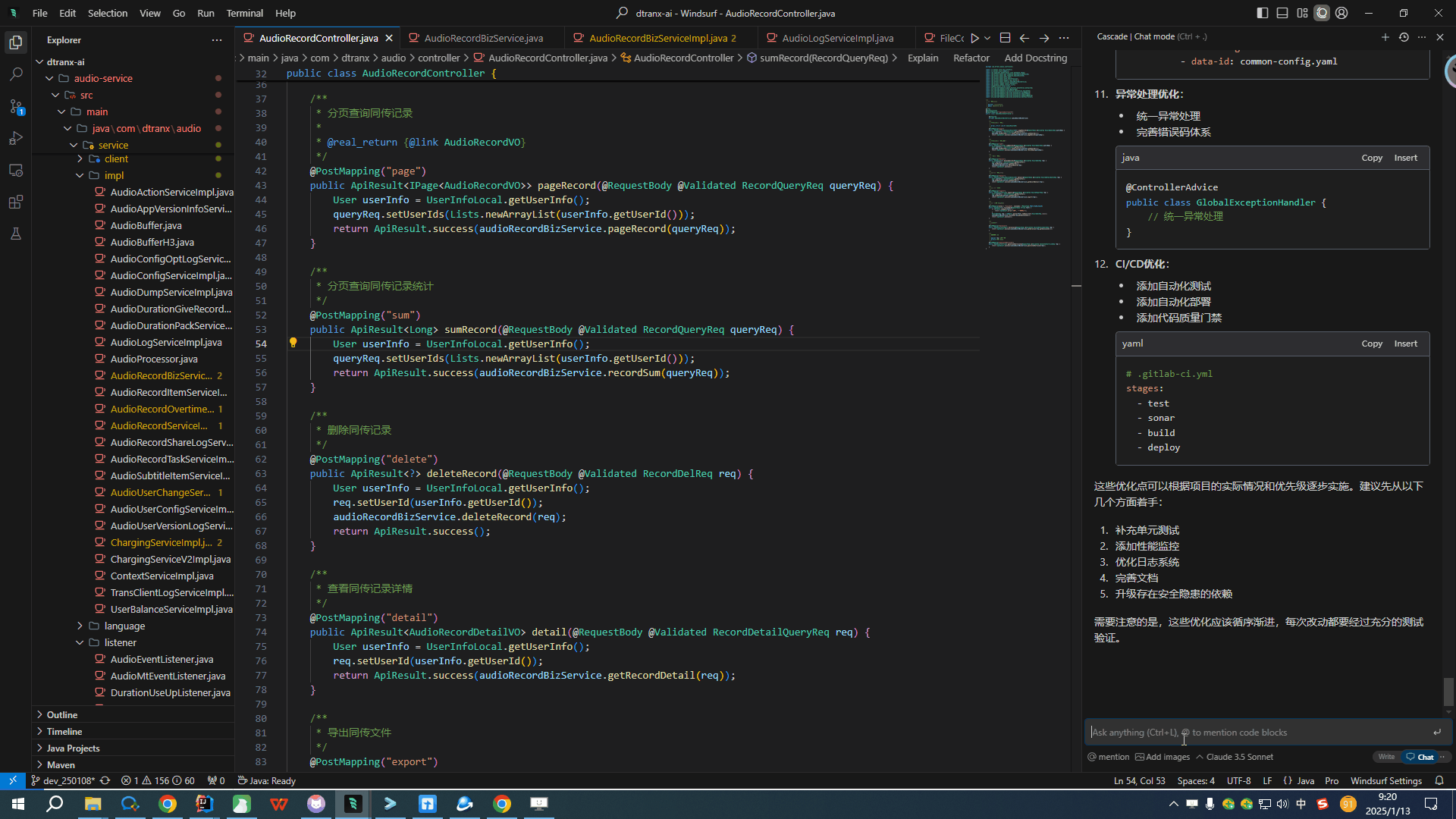Split the editor with split icon
1456x819 pixels.
pos(1005,38)
